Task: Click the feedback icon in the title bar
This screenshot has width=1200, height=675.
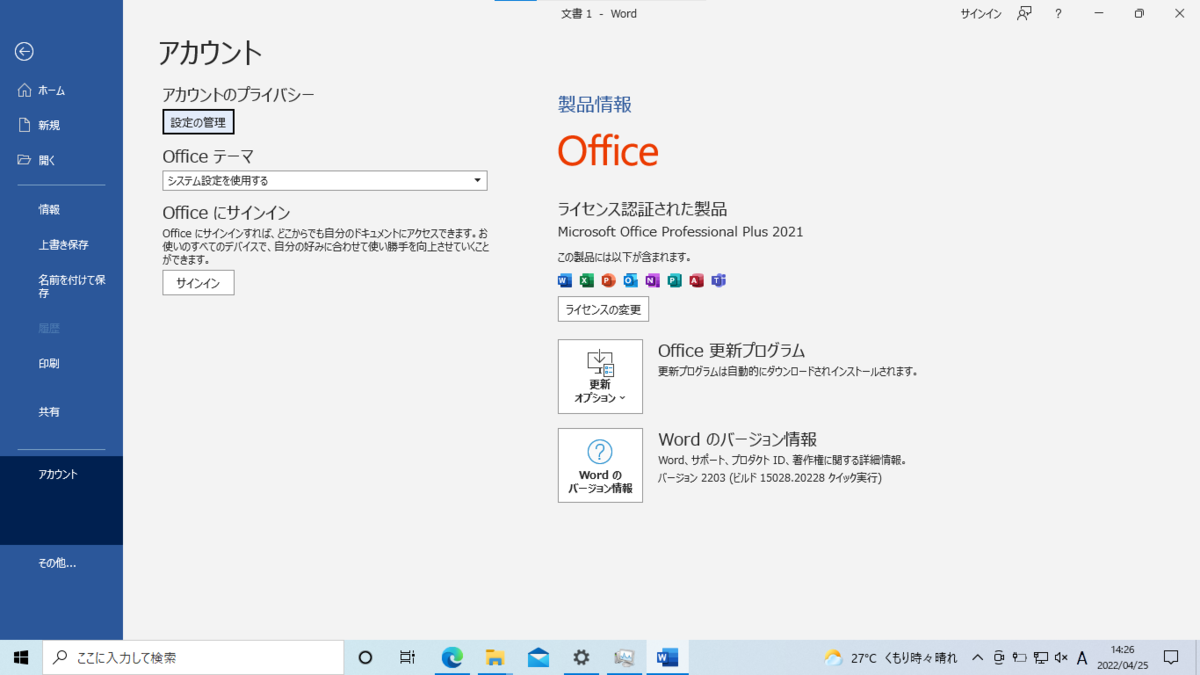Action: pyautogui.click(x=1024, y=14)
